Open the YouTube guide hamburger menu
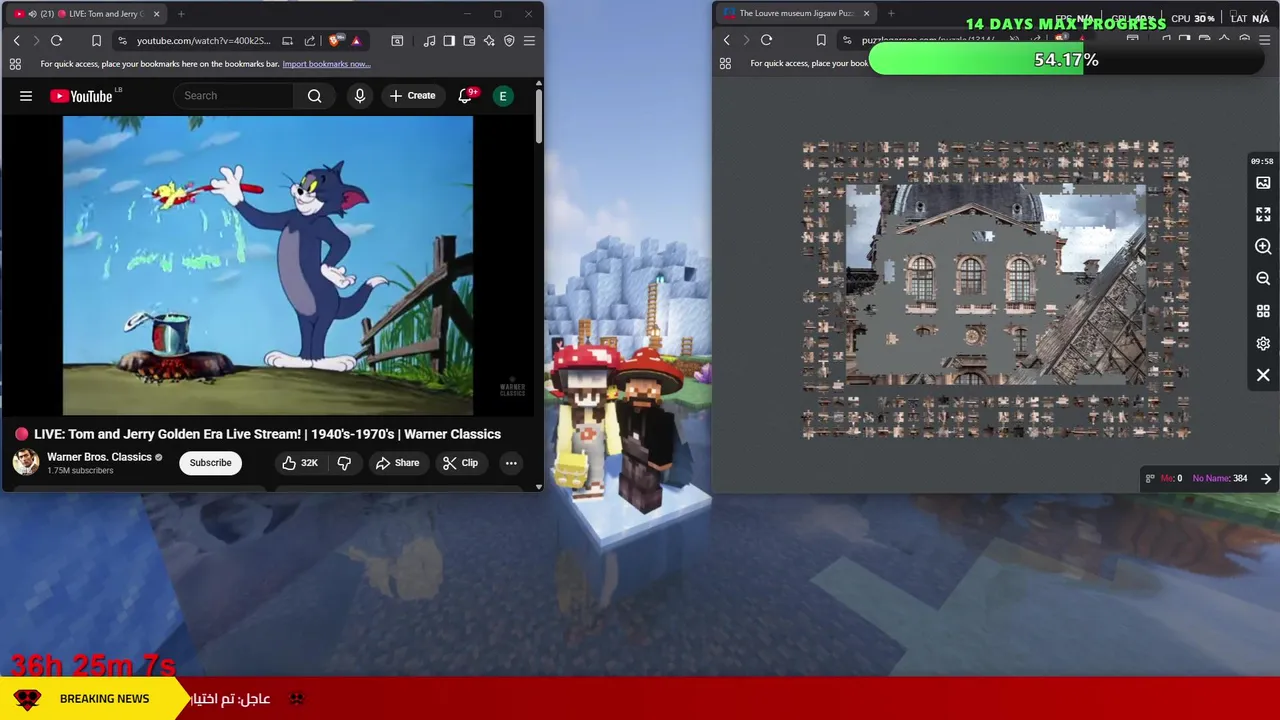This screenshot has width=1280, height=720. [26, 96]
